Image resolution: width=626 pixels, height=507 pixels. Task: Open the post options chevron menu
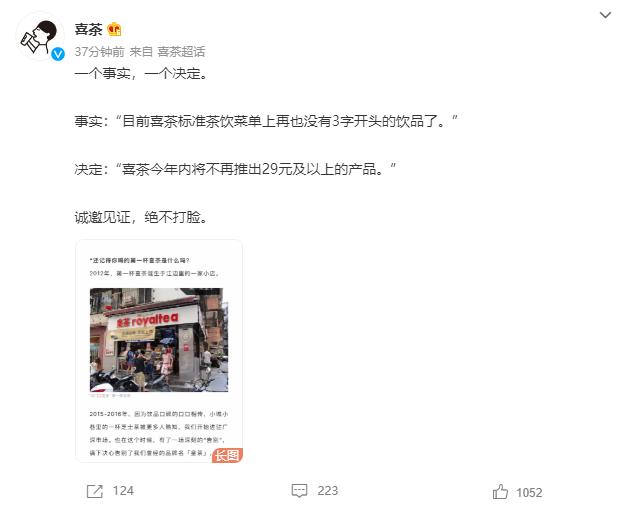click(x=605, y=15)
